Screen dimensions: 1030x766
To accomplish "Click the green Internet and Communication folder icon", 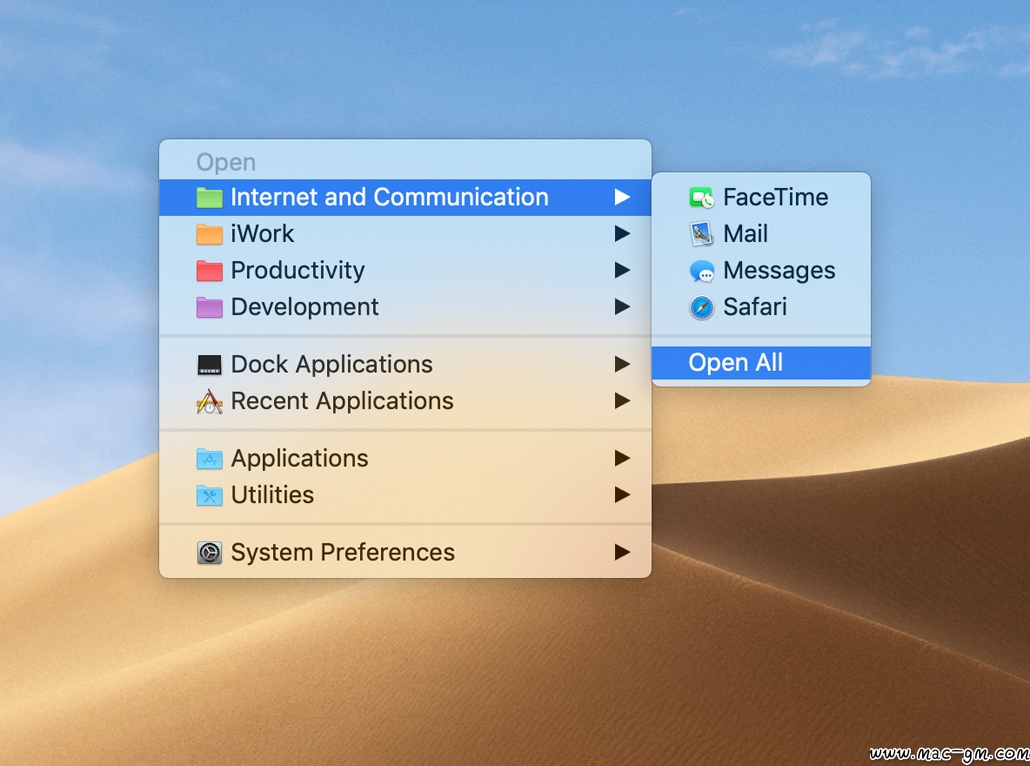I will click(x=209, y=198).
